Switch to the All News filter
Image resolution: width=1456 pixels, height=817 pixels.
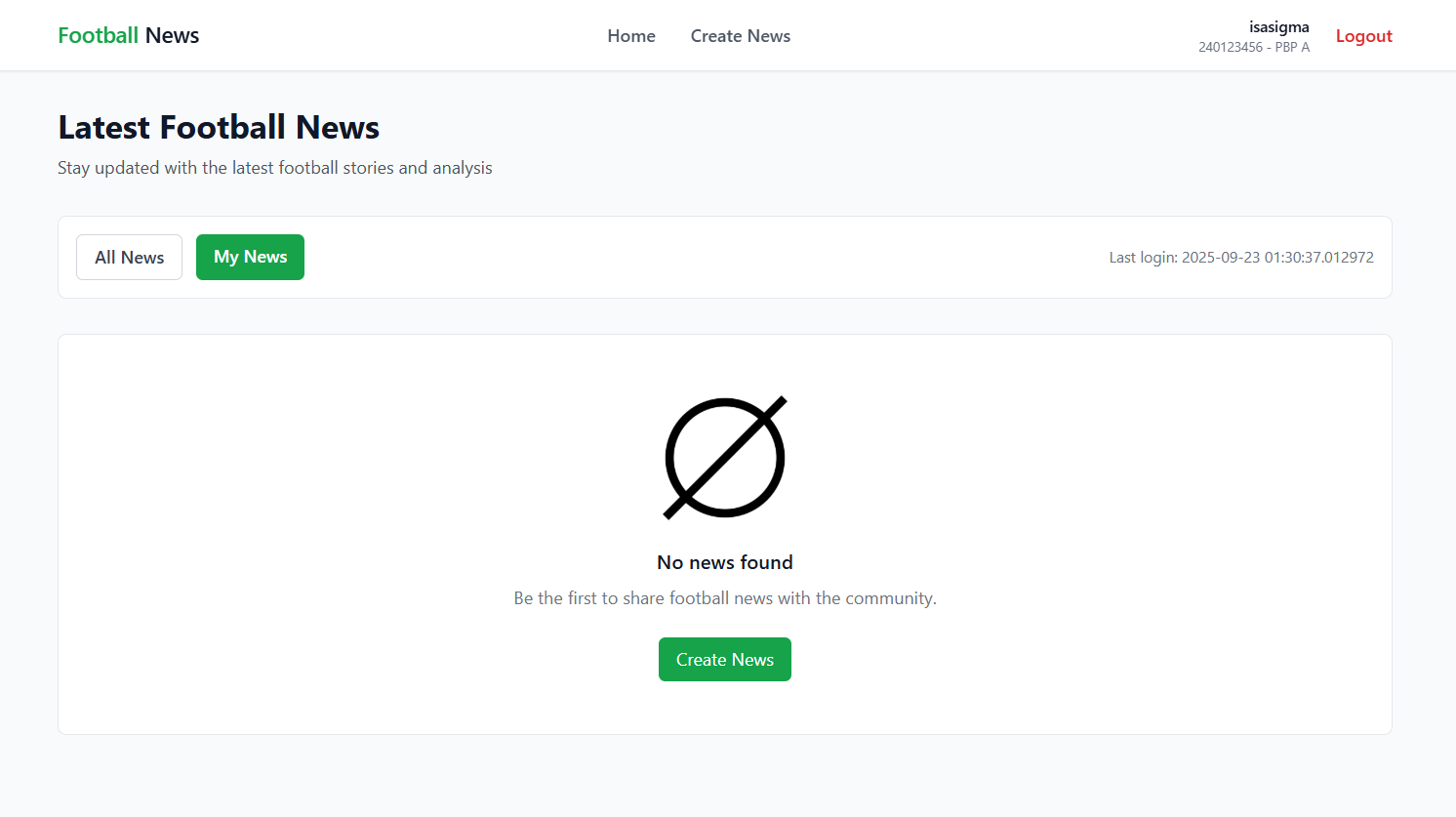click(x=129, y=258)
